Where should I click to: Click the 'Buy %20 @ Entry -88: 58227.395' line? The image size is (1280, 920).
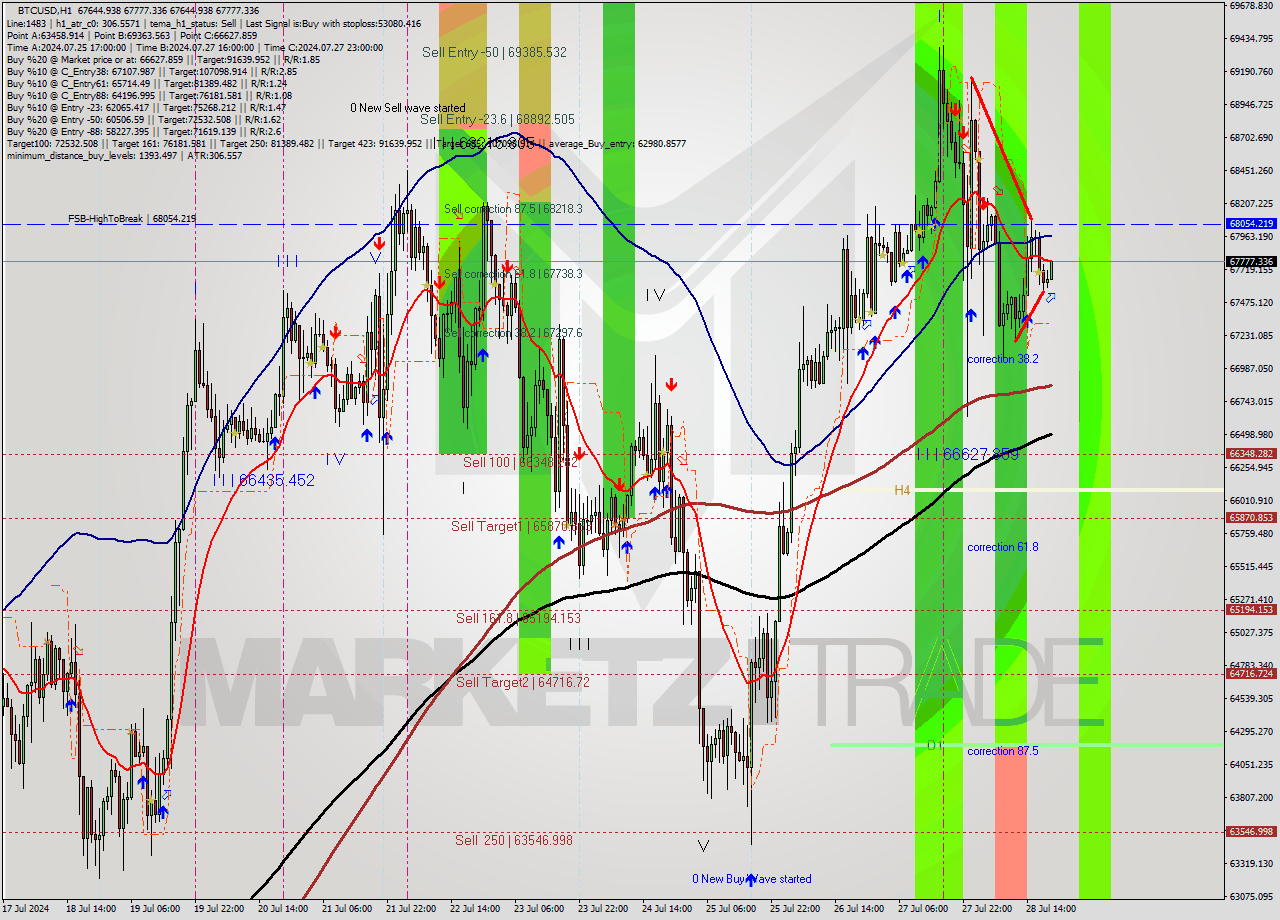(146, 131)
